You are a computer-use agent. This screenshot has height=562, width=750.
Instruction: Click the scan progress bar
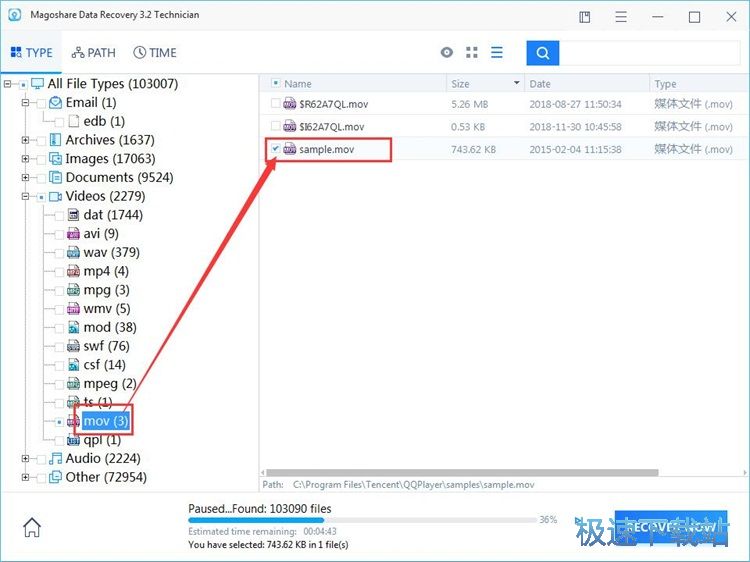click(363, 520)
